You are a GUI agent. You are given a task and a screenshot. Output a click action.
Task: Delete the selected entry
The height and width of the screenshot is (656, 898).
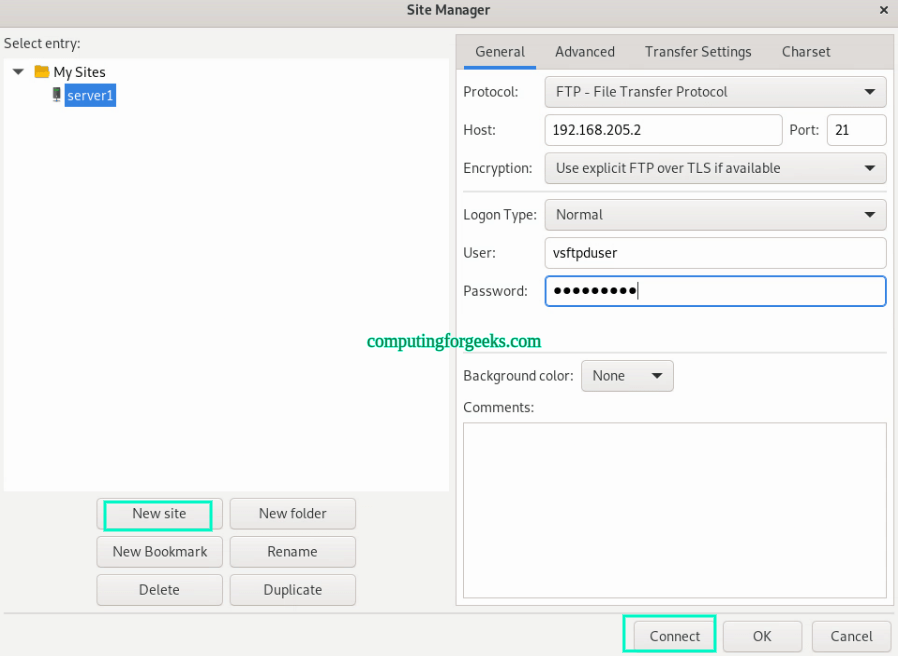(x=159, y=589)
